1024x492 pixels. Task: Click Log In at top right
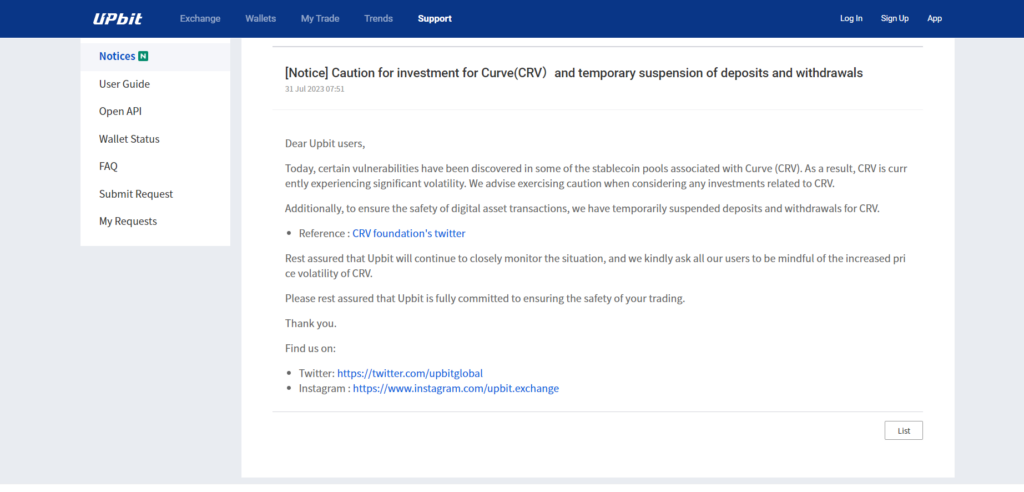coord(851,19)
